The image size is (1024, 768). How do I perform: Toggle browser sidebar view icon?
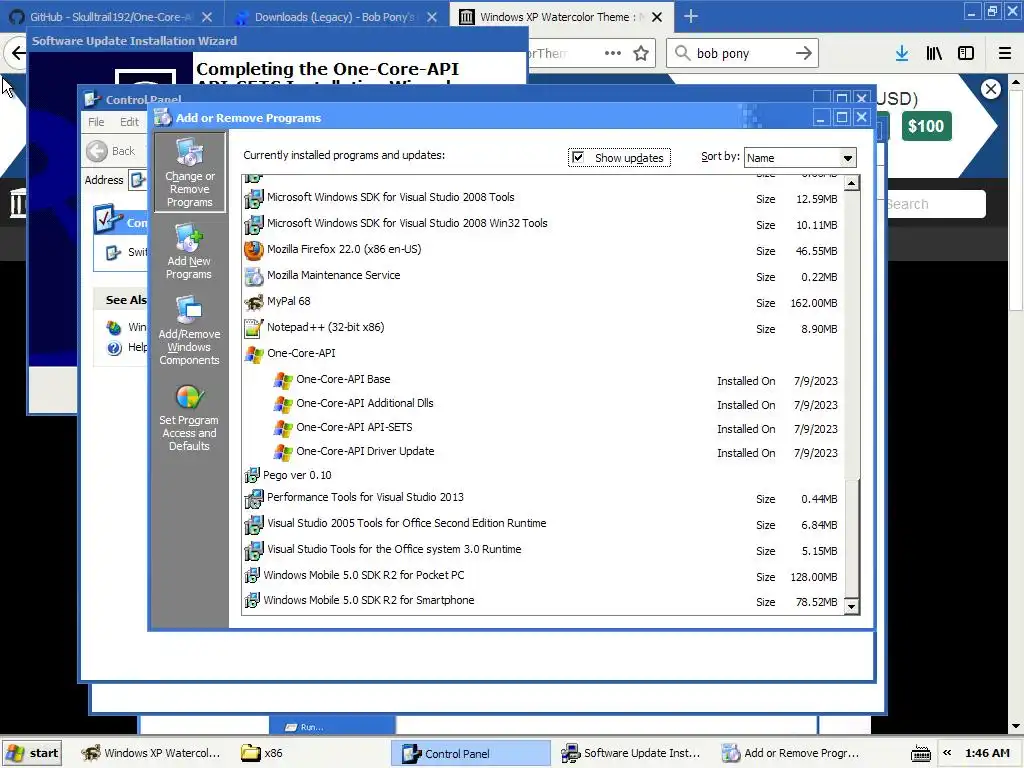pyautogui.click(x=966, y=54)
